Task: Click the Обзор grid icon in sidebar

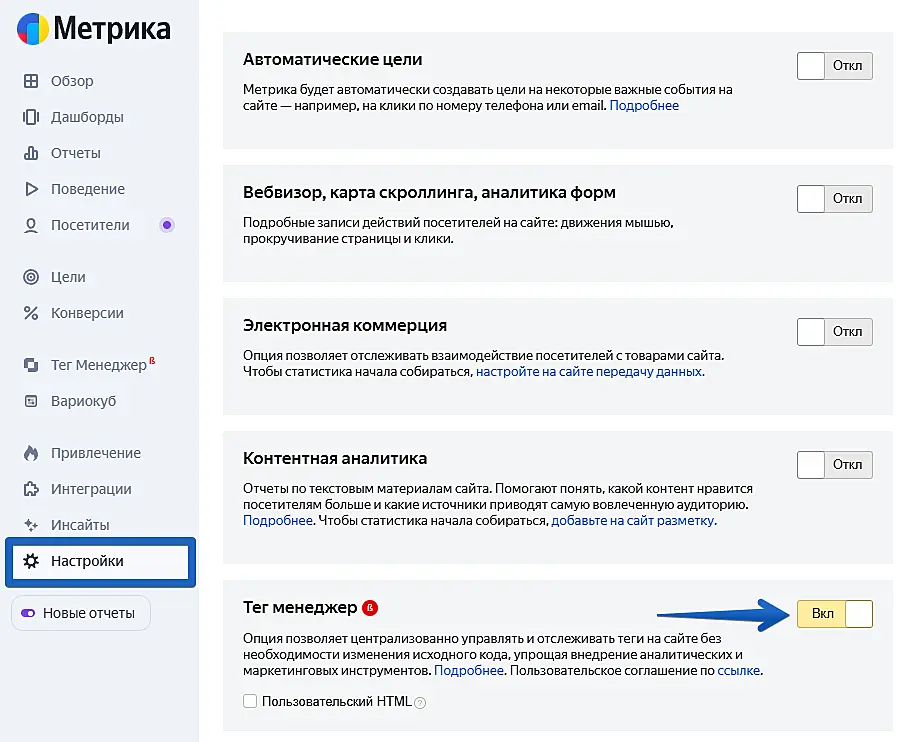Action: pos(31,81)
